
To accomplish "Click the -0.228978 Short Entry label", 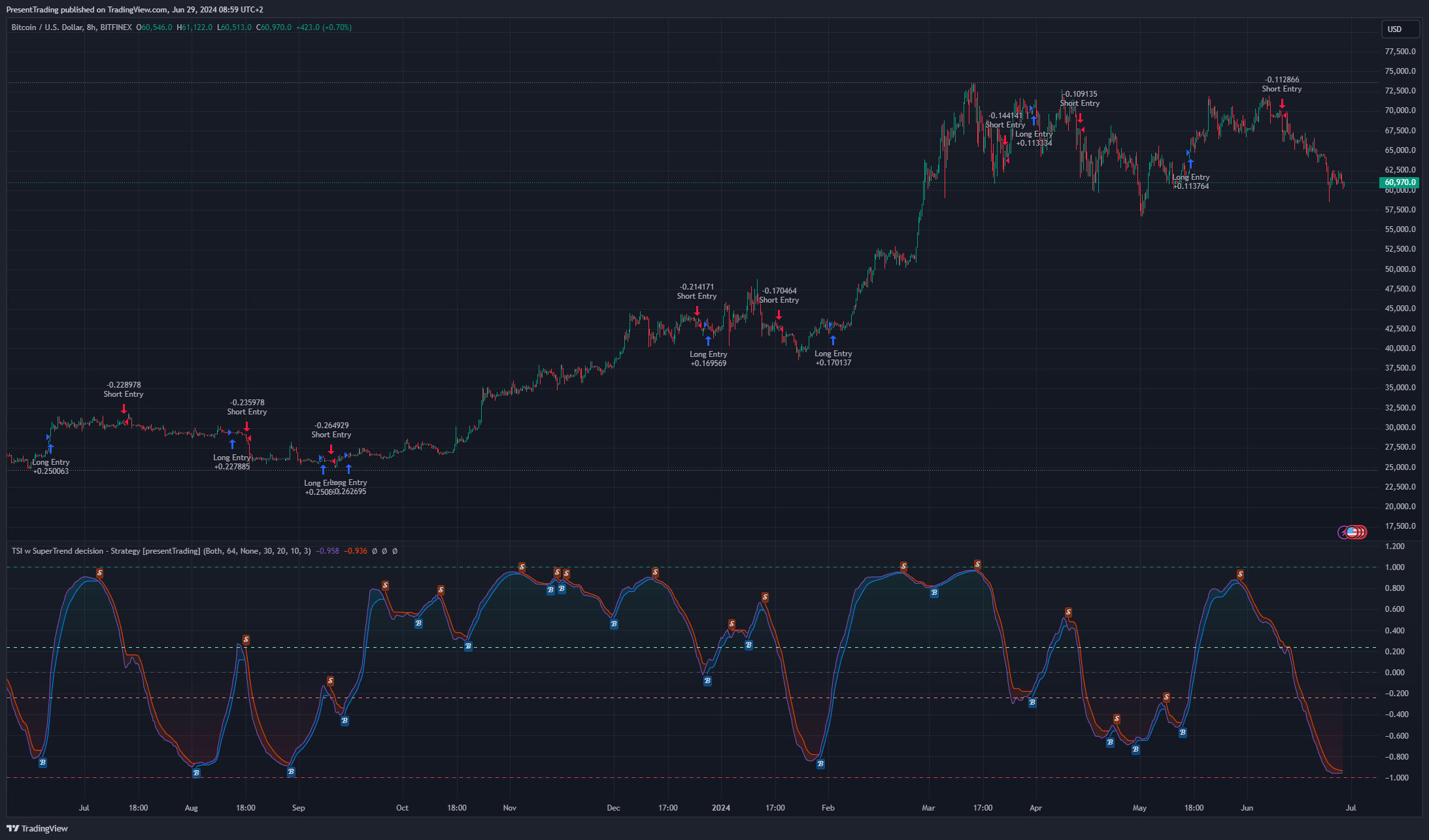I will click(124, 390).
